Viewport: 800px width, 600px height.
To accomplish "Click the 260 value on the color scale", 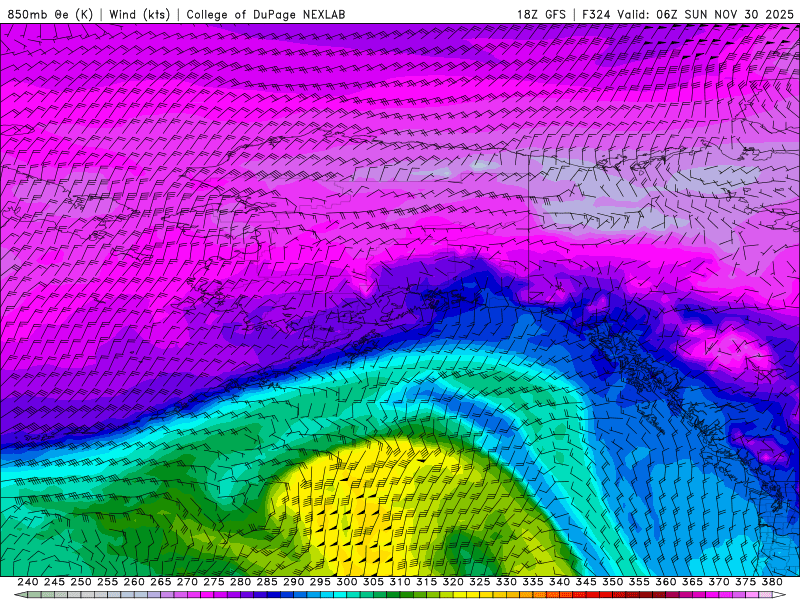I will point(134,582).
